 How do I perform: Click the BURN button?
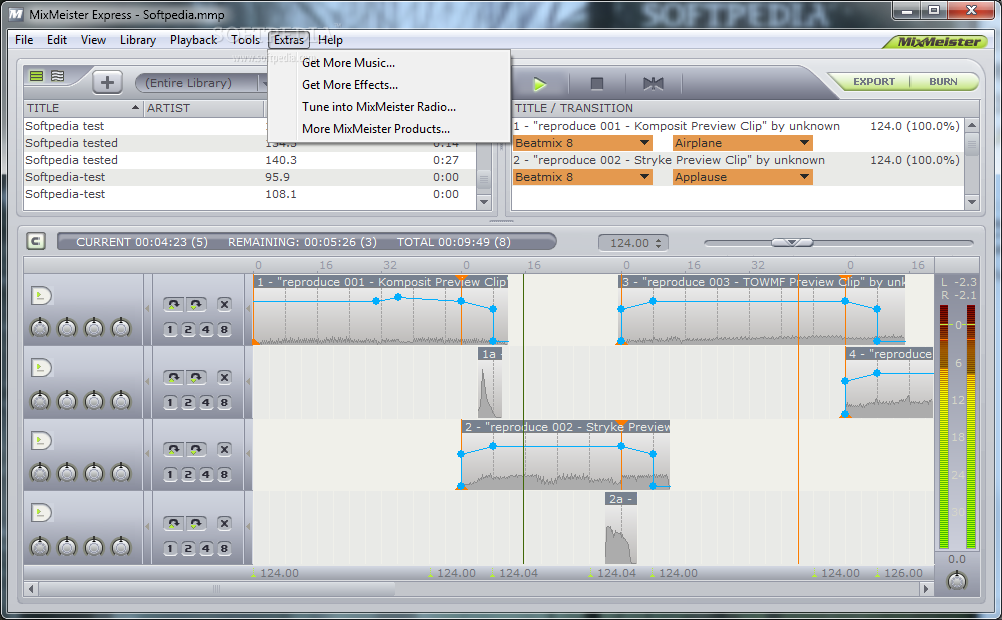943,82
